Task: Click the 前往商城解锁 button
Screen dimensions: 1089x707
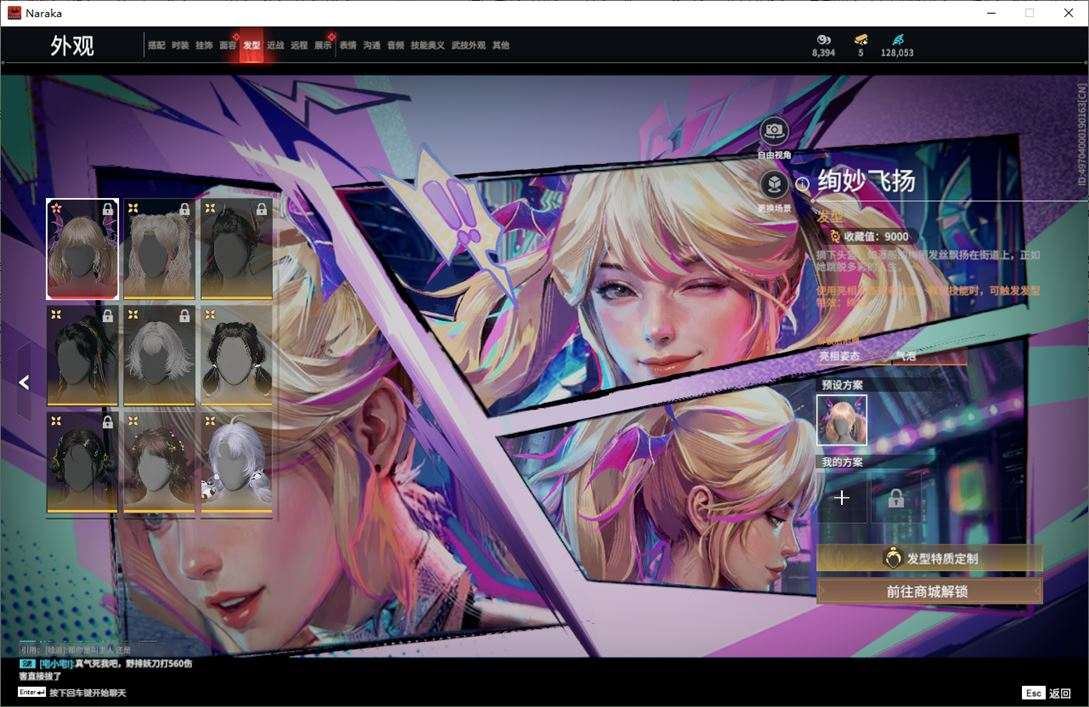Action: [929, 592]
